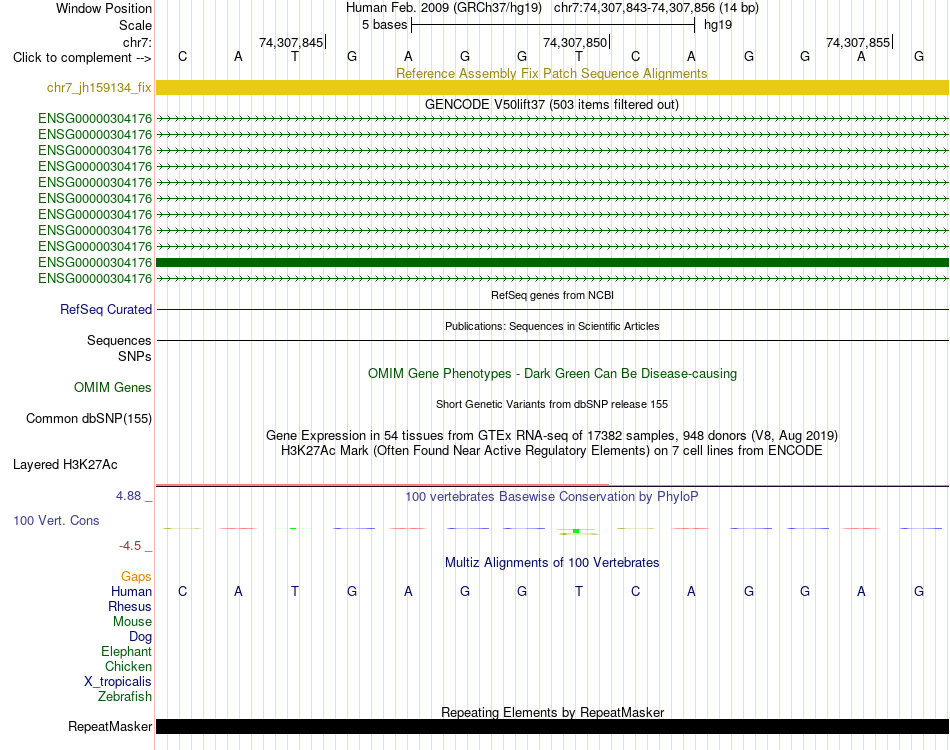Select the Rhesus alignment row label
This screenshot has height=750, width=950.
click(x=130, y=606)
